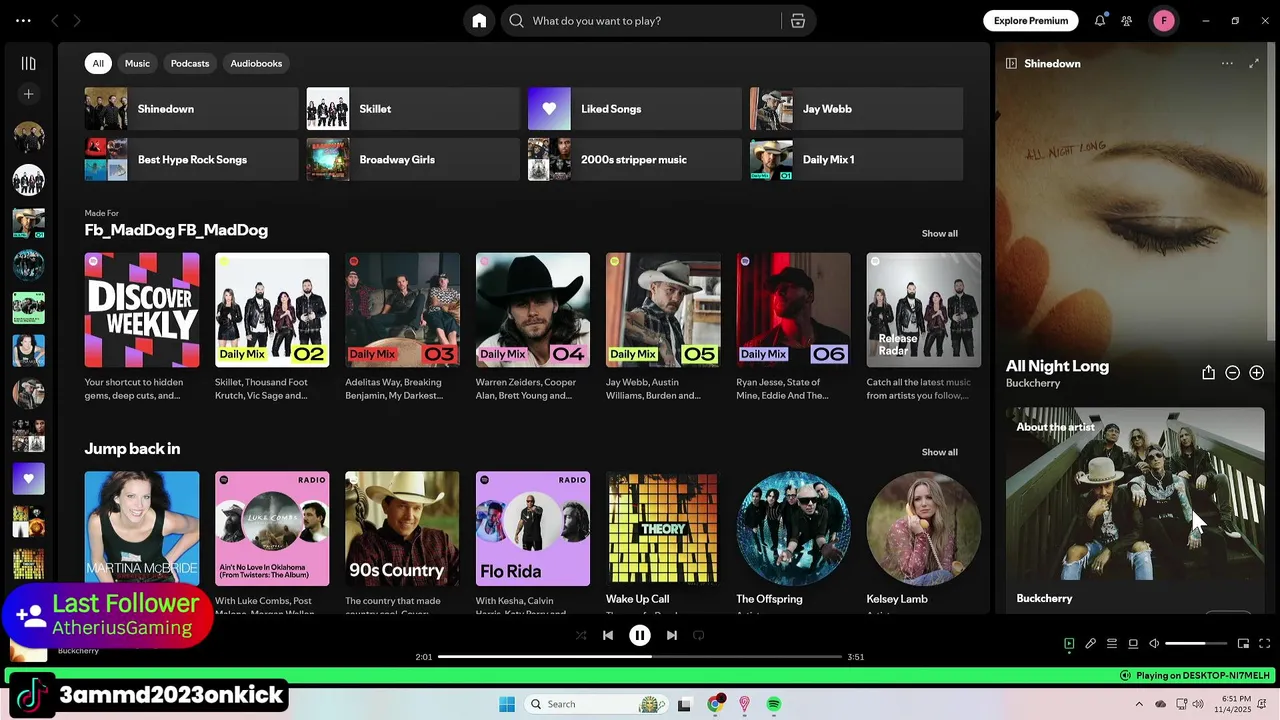Adjust the Spotify volume slider
The height and width of the screenshot is (720, 1280).
tap(1196, 644)
